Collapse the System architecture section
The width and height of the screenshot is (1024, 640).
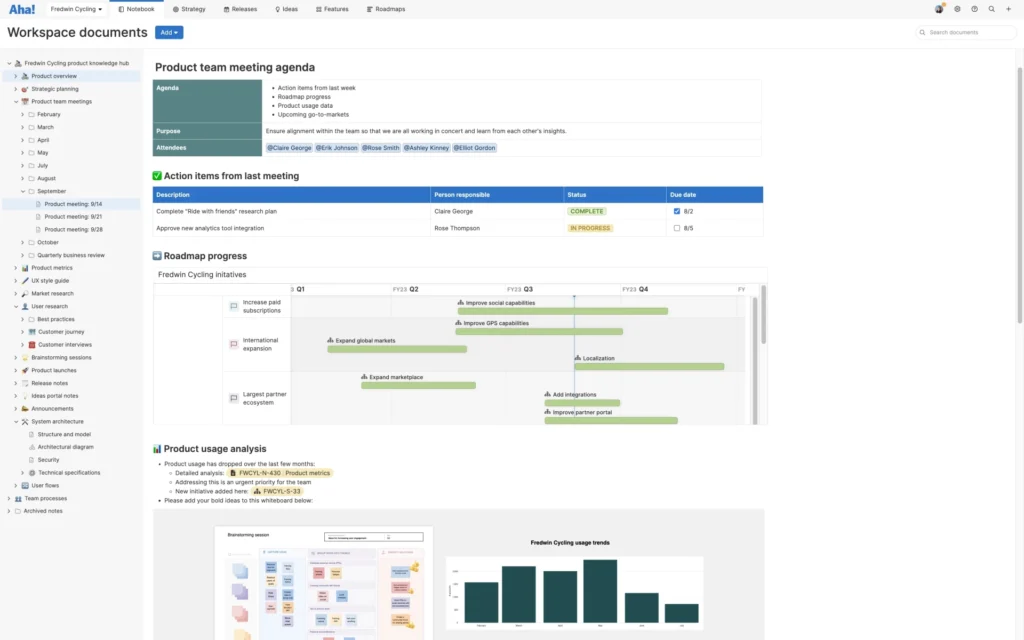[16, 421]
